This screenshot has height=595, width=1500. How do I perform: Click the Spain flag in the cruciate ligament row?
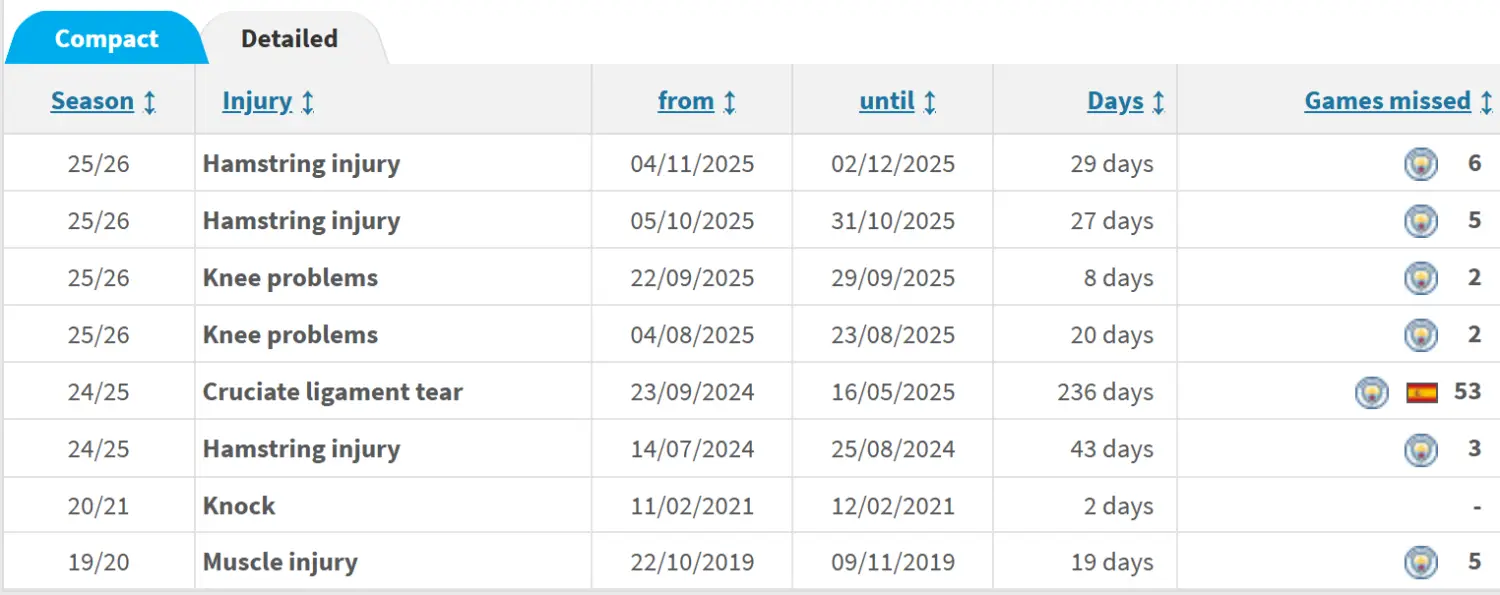click(x=1421, y=392)
